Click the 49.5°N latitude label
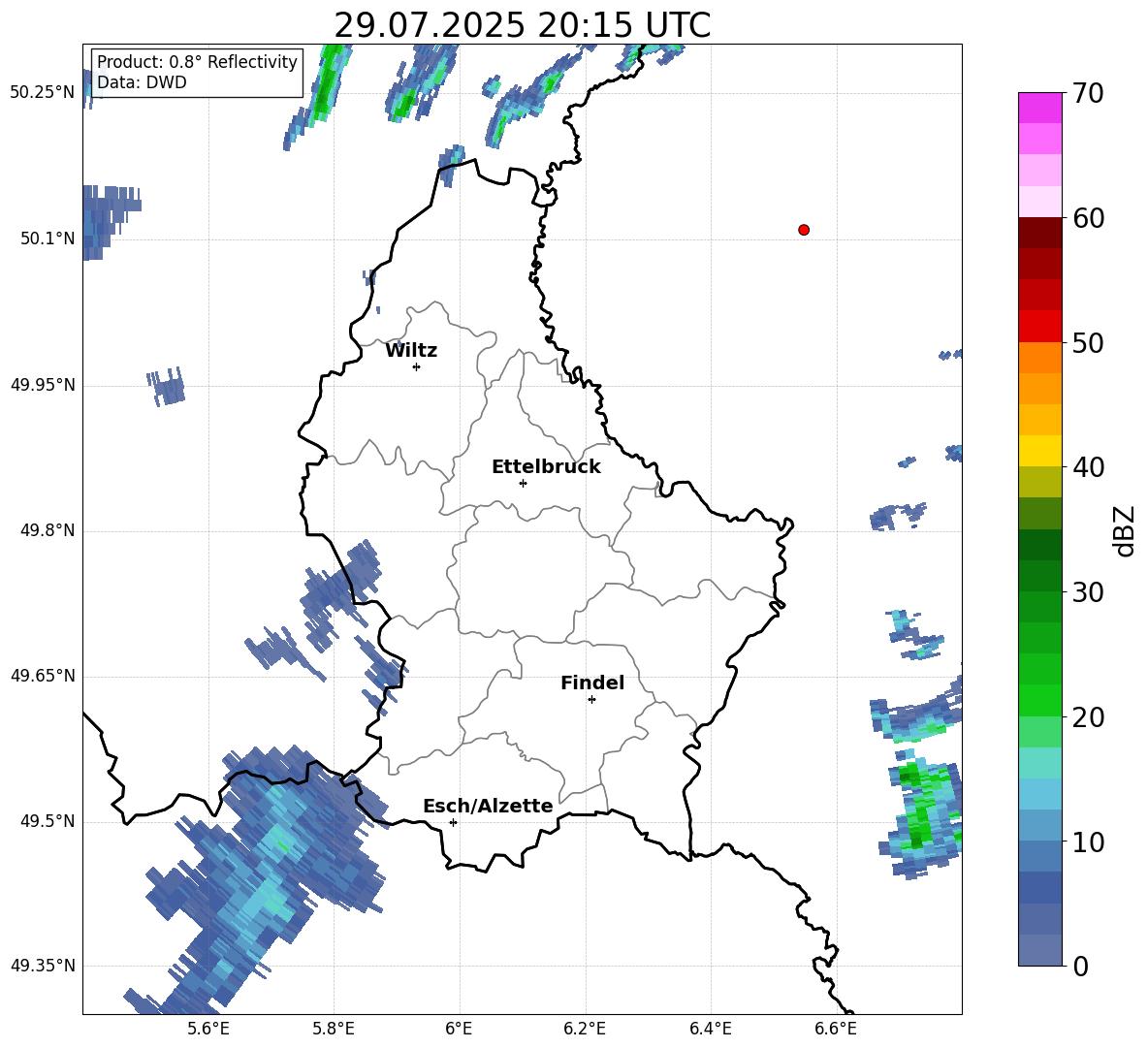Screen dimensions: 1148x1048 tap(48, 821)
